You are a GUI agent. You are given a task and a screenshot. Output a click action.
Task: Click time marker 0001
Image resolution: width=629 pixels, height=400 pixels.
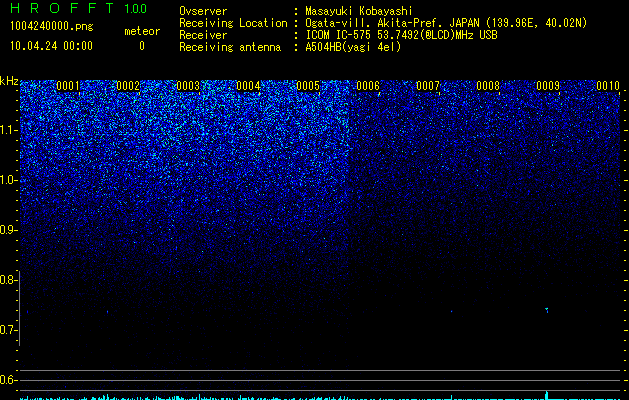pos(68,86)
